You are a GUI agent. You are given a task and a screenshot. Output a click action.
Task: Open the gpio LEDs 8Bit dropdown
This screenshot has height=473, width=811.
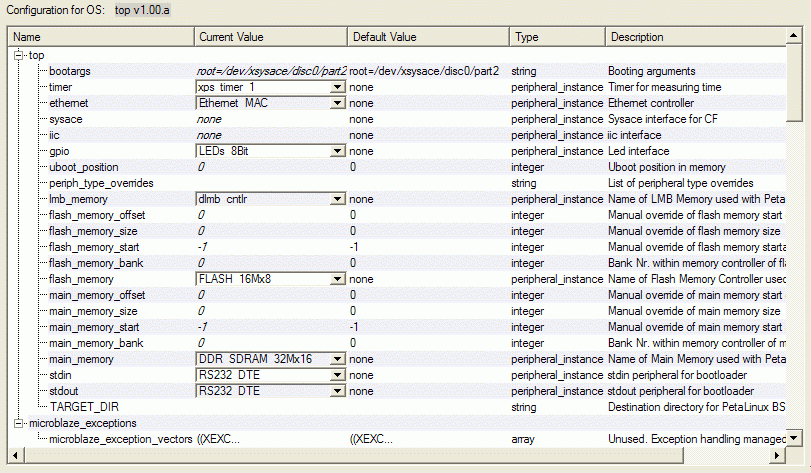coord(337,151)
